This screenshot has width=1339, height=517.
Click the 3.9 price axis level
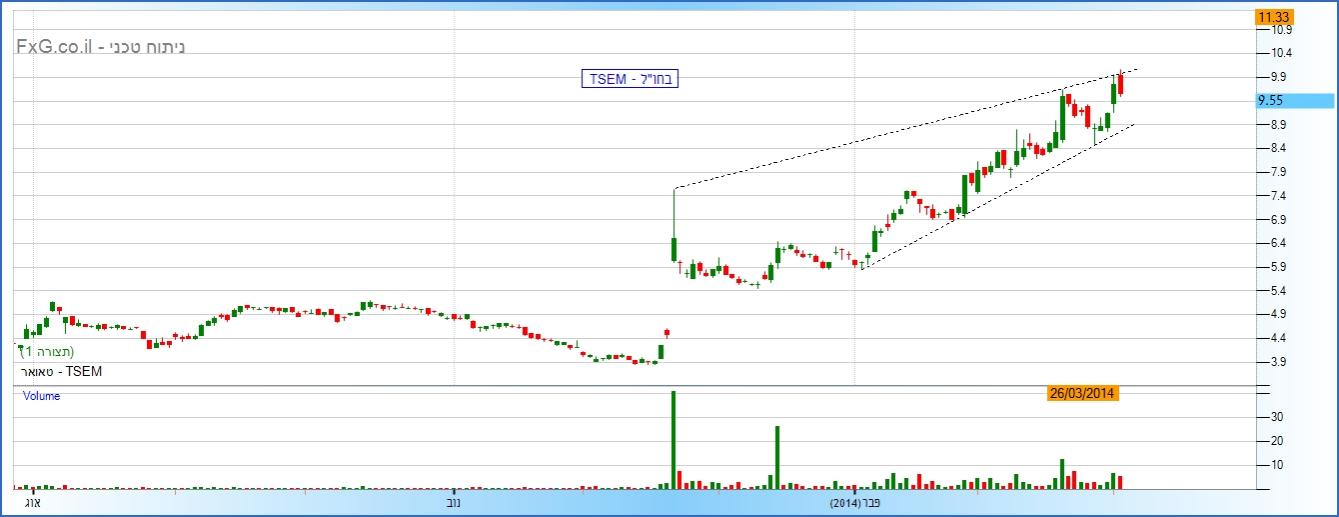1278,362
